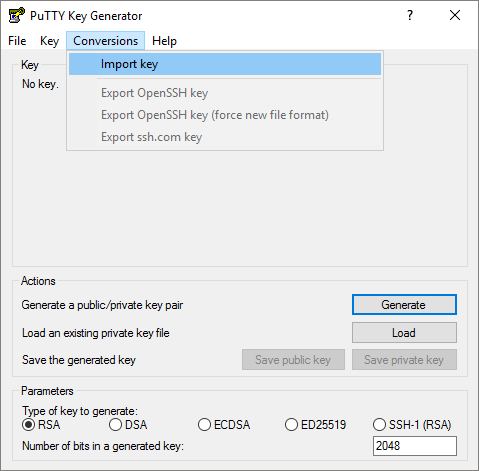Image resolution: width=479 pixels, height=471 pixels.
Task: Click the Load button
Action: click(404, 333)
